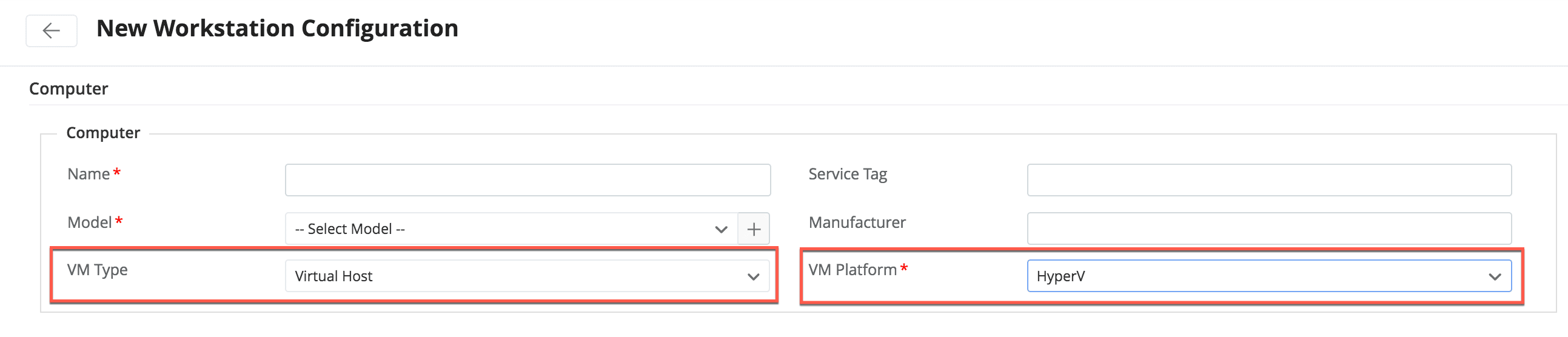Click the Model field label
1568x337 pixels.
[x=90, y=222]
